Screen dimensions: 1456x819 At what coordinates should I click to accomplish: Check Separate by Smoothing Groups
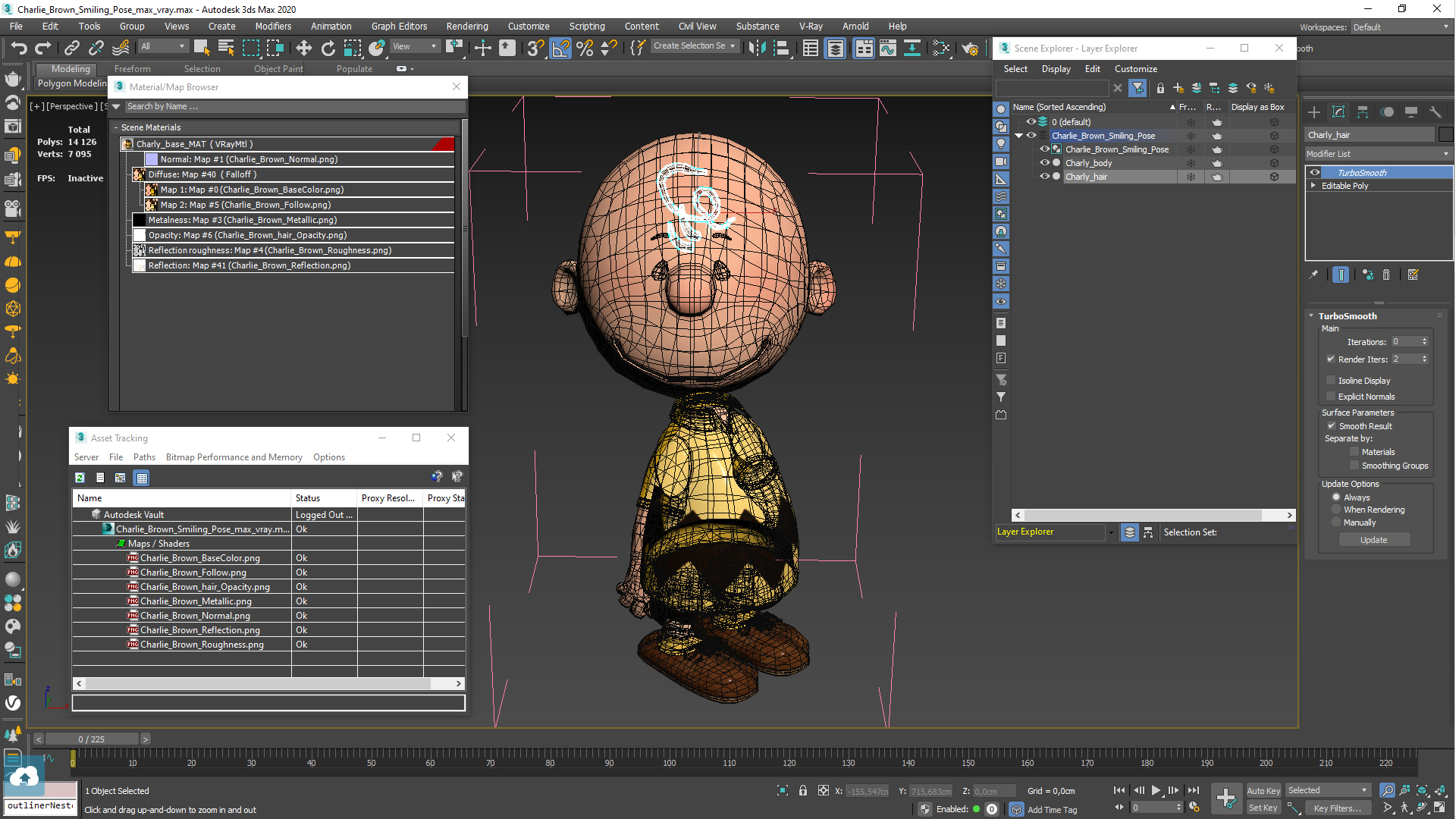(x=1354, y=466)
